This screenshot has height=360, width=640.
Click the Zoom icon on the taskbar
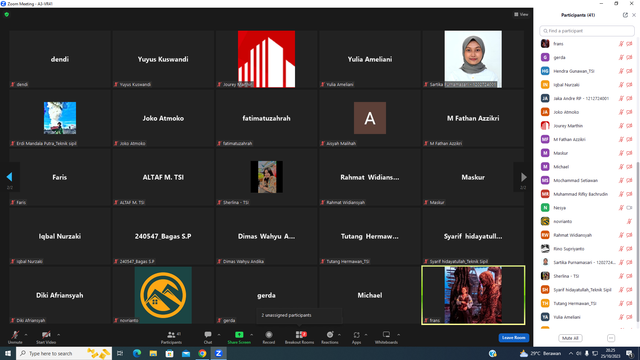218,353
